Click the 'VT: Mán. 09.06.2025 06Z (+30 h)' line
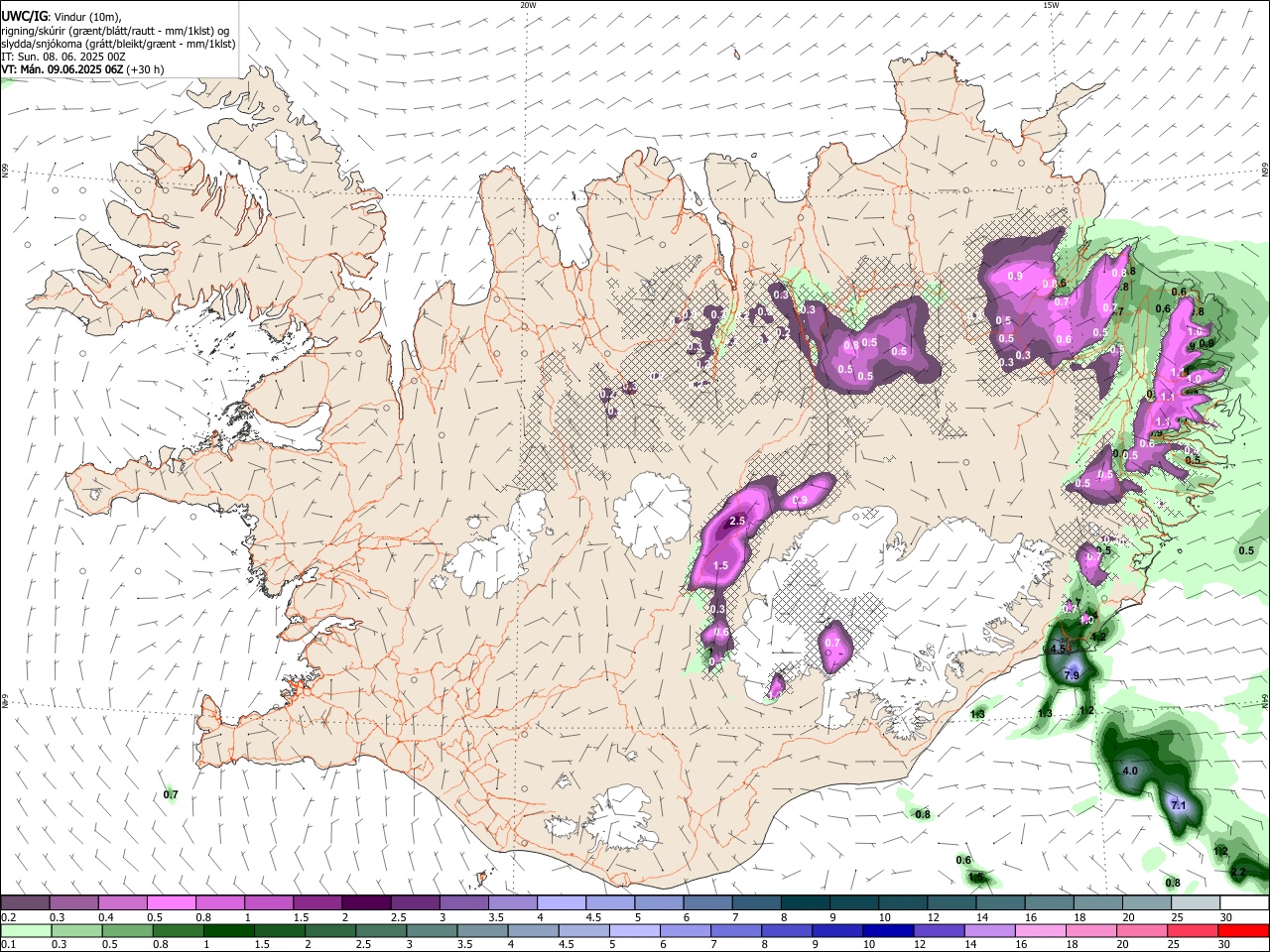 pyautogui.click(x=82, y=69)
